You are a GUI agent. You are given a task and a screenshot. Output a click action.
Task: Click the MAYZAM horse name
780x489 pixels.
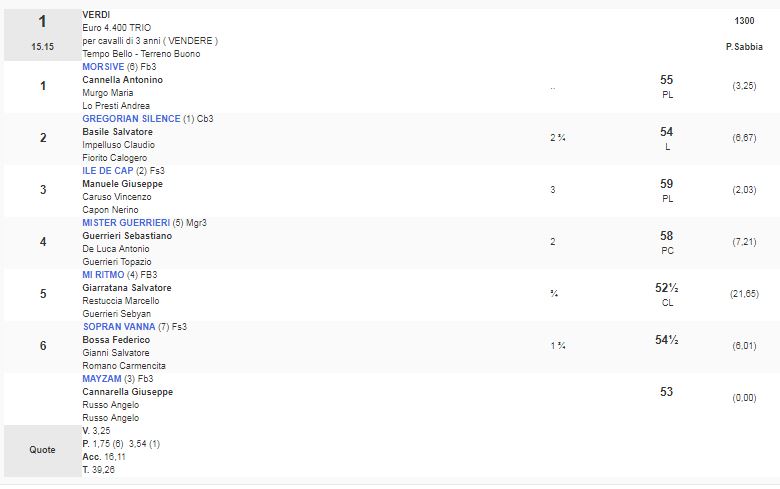point(102,379)
